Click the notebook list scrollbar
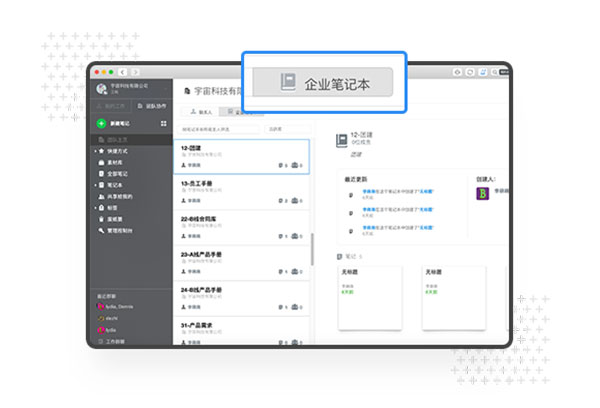This screenshot has height=408, width=600. (311, 250)
